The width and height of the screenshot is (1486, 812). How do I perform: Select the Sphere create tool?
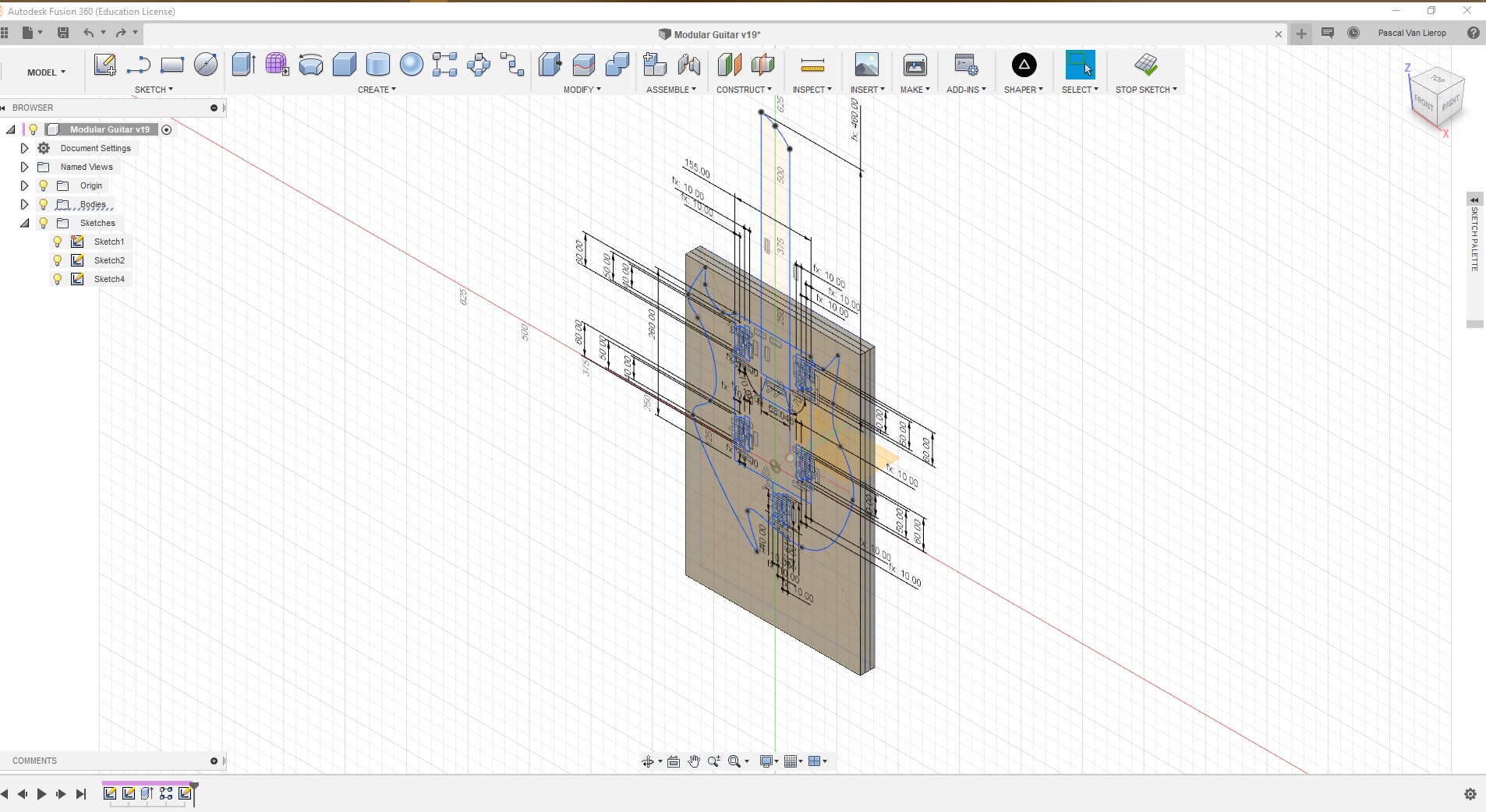pos(411,65)
